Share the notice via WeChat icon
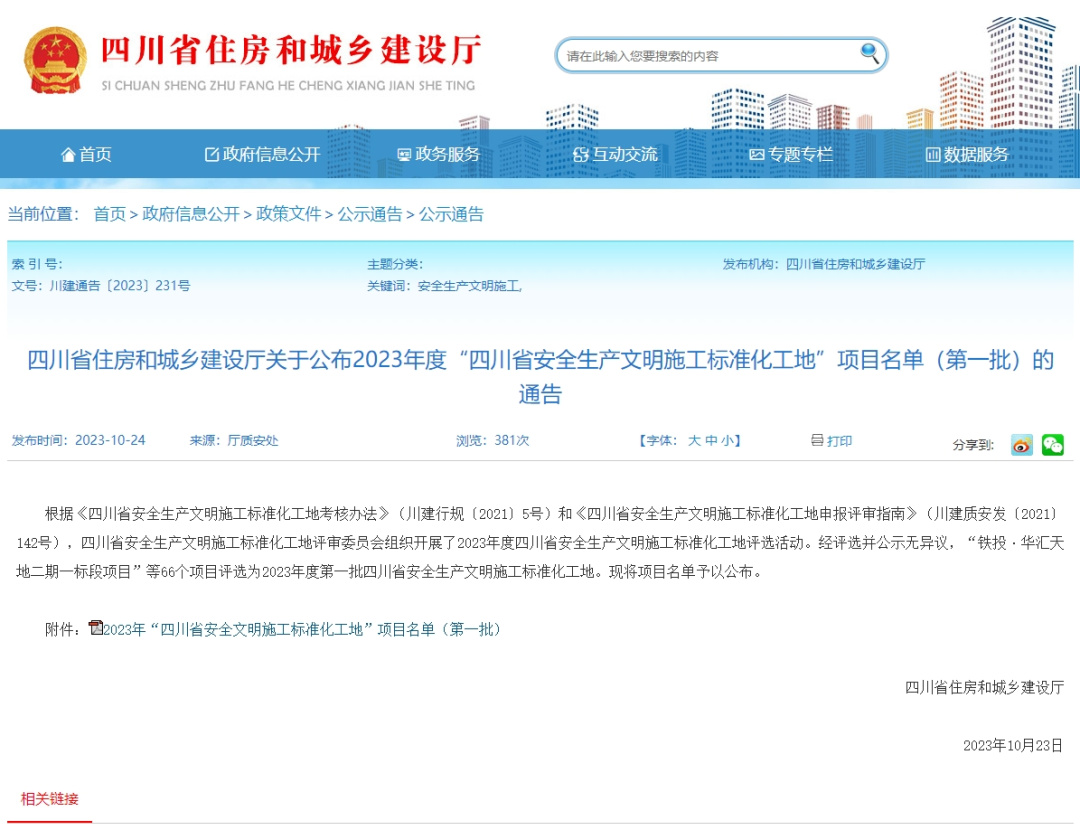1080x830 pixels. pyautogui.click(x=1052, y=445)
